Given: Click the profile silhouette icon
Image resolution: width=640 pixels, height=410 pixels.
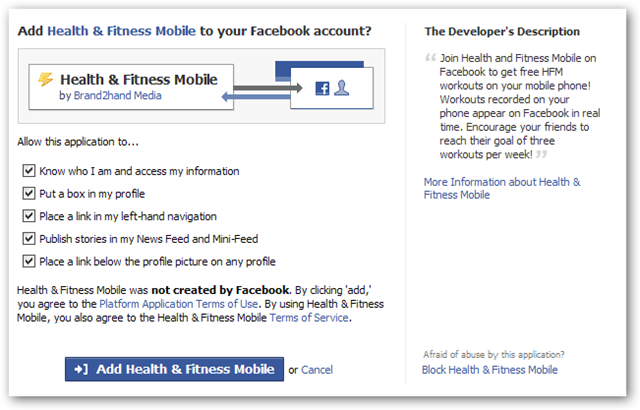Looking at the screenshot, I should [x=340, y=89].
